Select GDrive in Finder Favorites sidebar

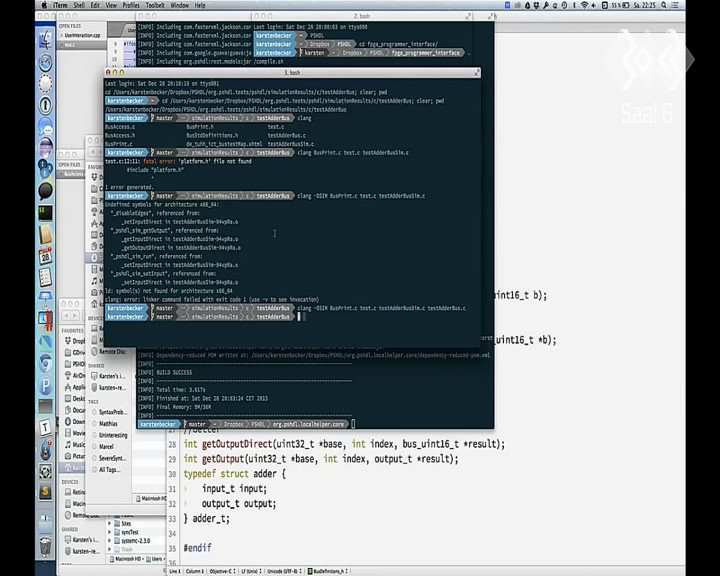[75, 352]
